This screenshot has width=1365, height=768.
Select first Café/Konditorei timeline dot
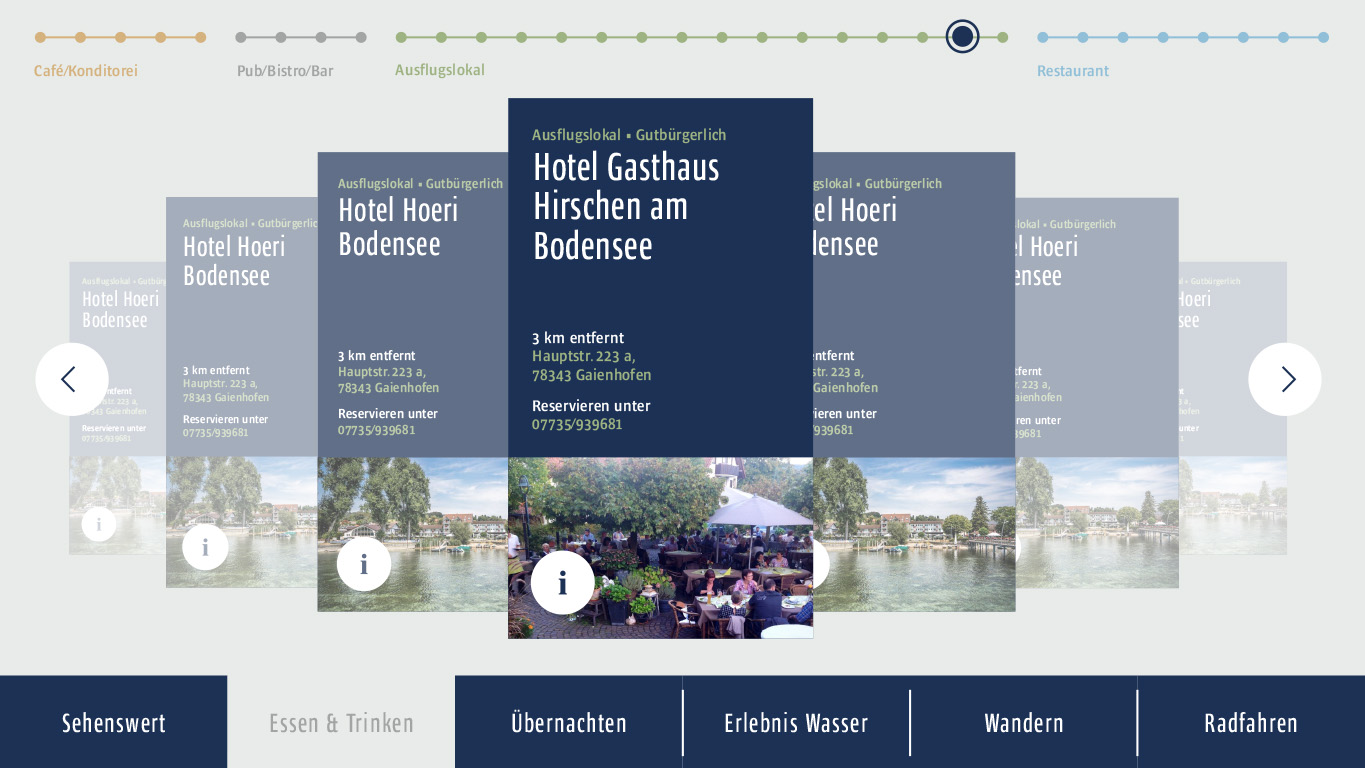coord(40,38)
